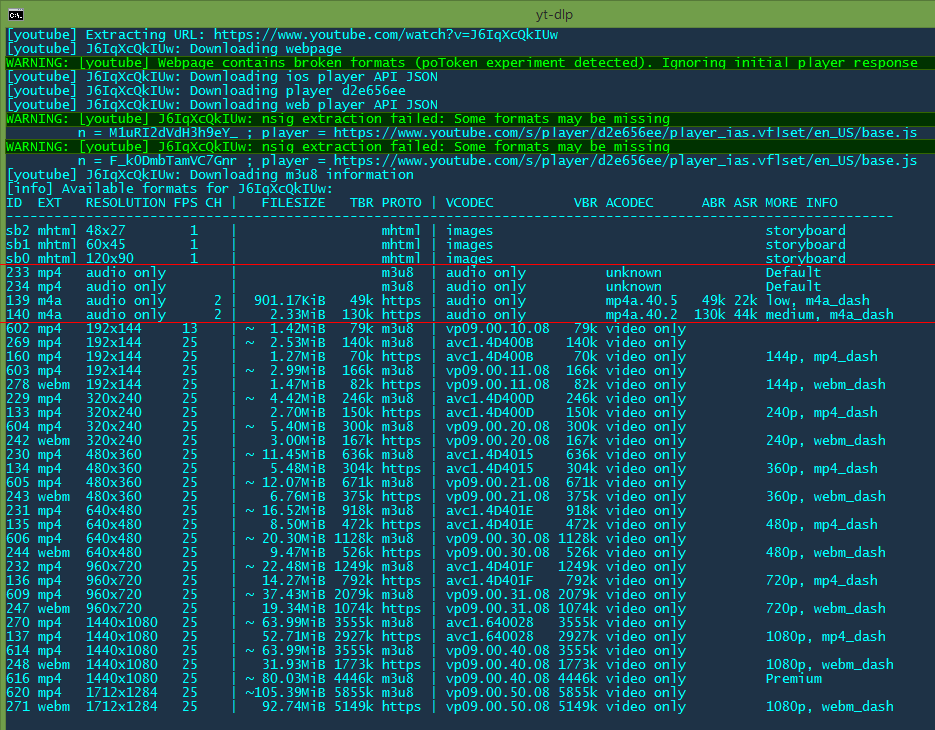Click the command prompt icon in the title bar
Image resolution: width=935 pixels, height=730 pixels.
[x=16, y=15]
